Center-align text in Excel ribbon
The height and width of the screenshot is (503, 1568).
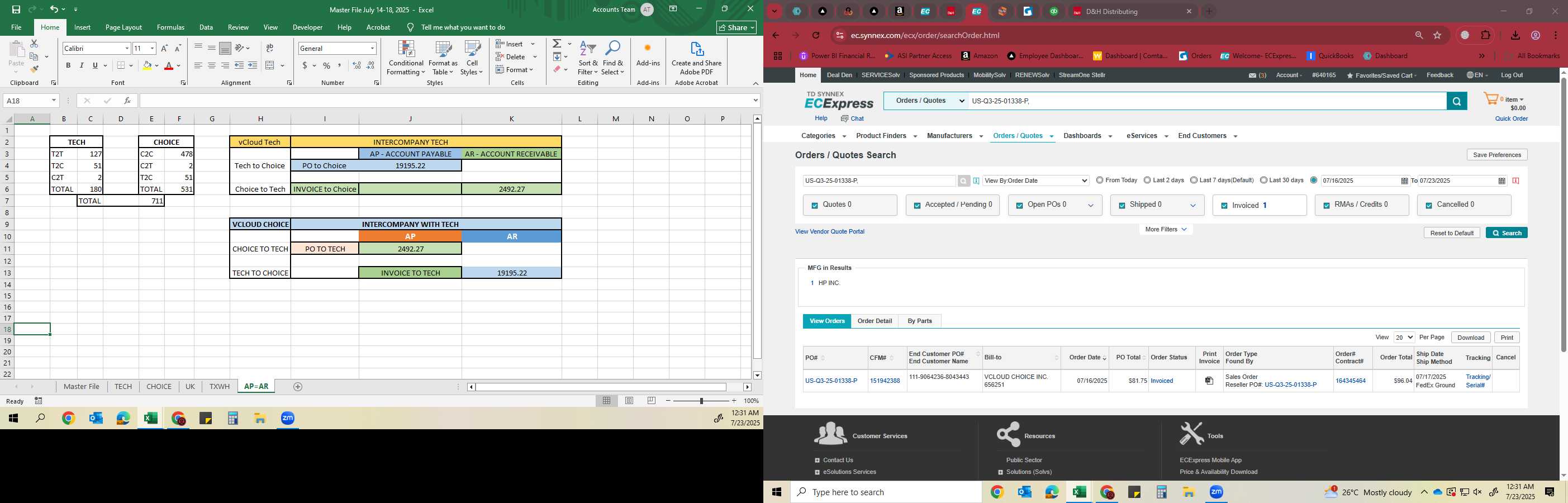(211, 65)
